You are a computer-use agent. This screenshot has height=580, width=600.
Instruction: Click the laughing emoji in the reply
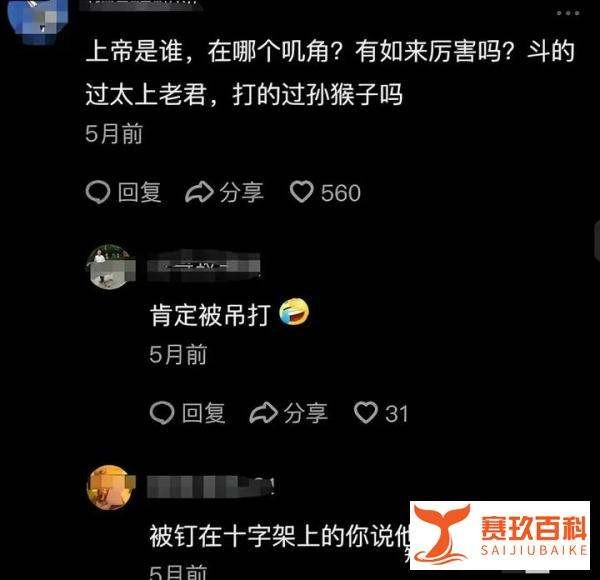(294, 313)
